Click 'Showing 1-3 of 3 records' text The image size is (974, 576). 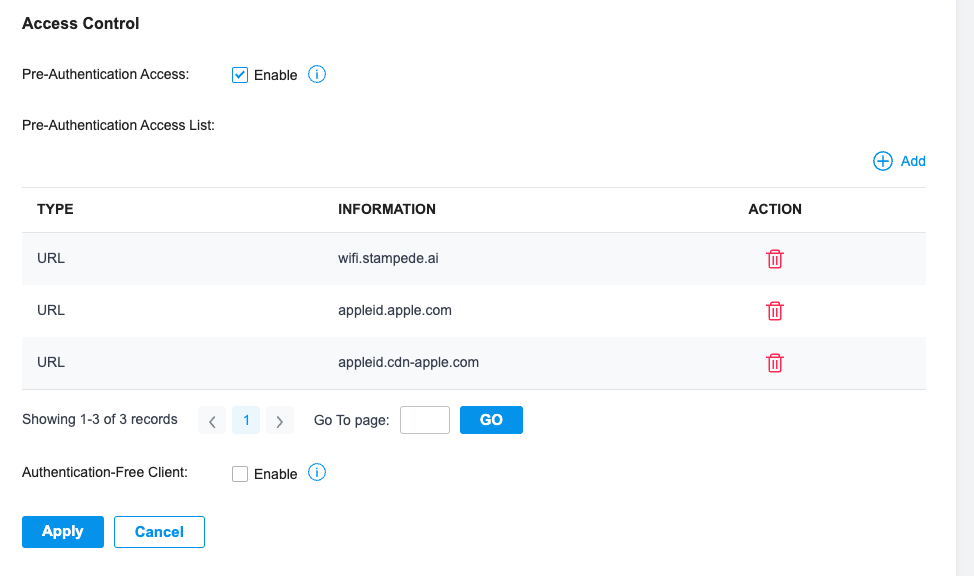pos(100,419)
